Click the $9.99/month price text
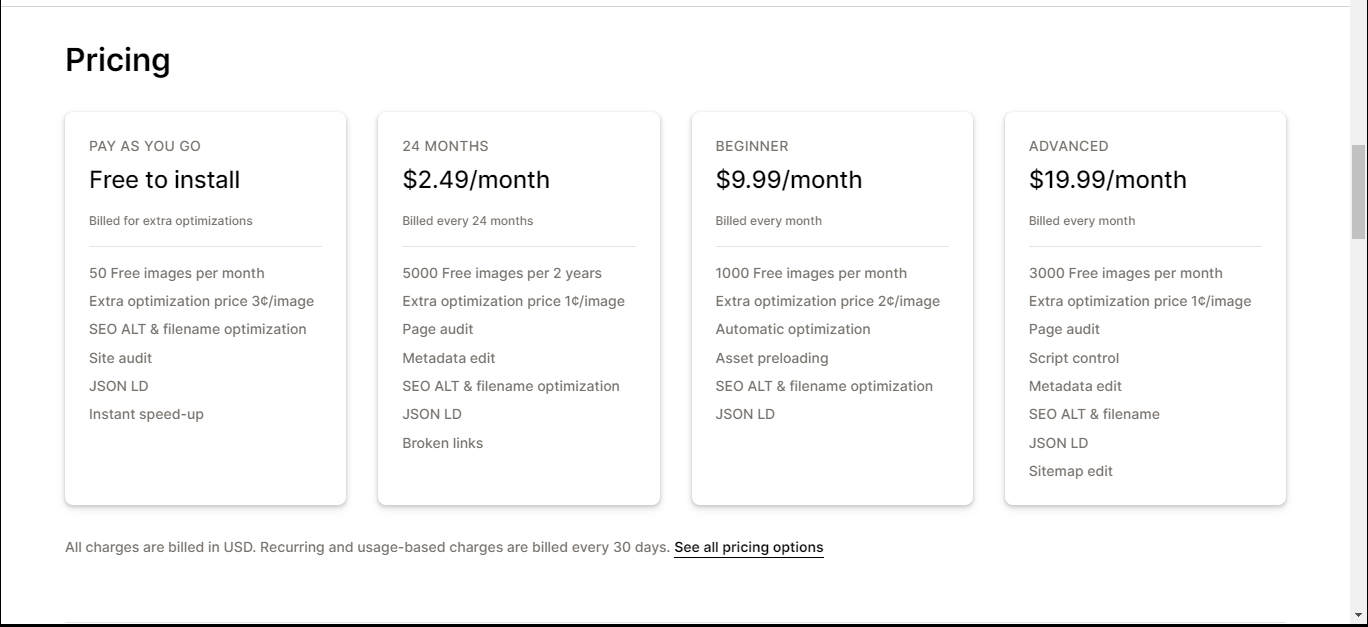The width and height of the screenshot is (1368, 627). click(789, 180)
